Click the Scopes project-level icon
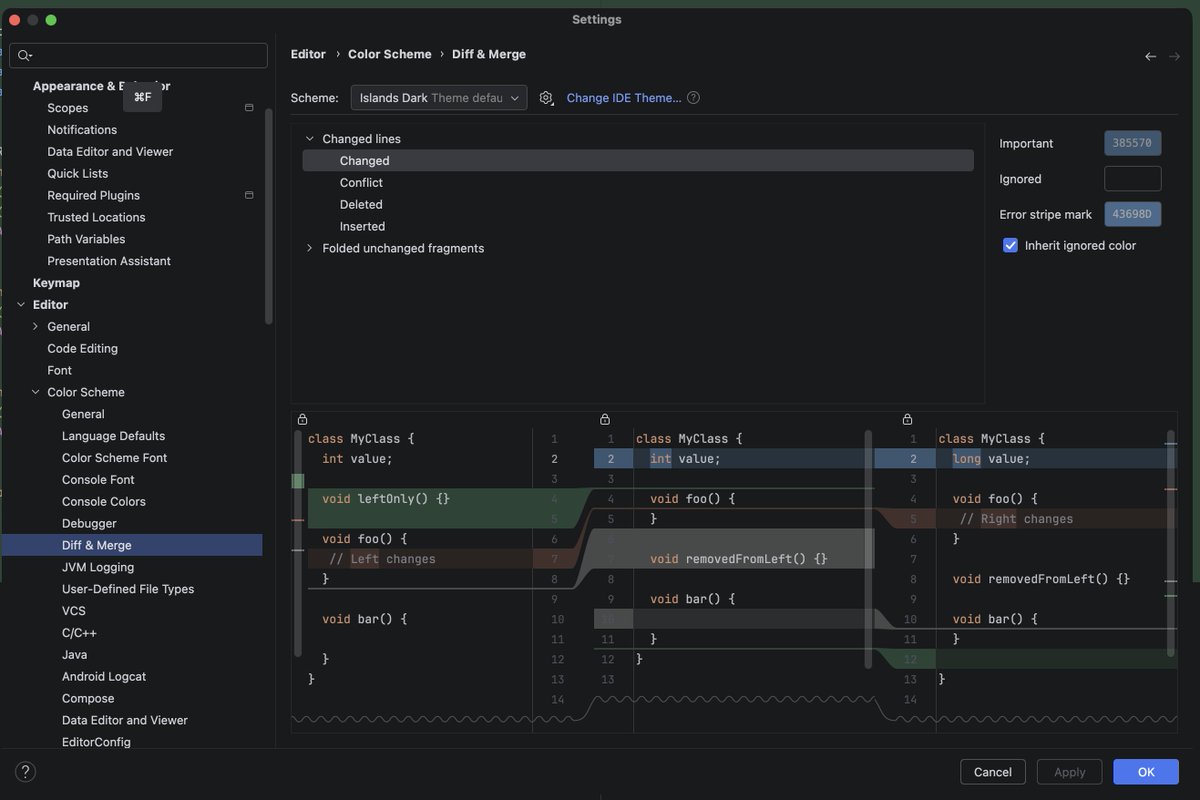The image size is (1200, 800). pos(249,108)
